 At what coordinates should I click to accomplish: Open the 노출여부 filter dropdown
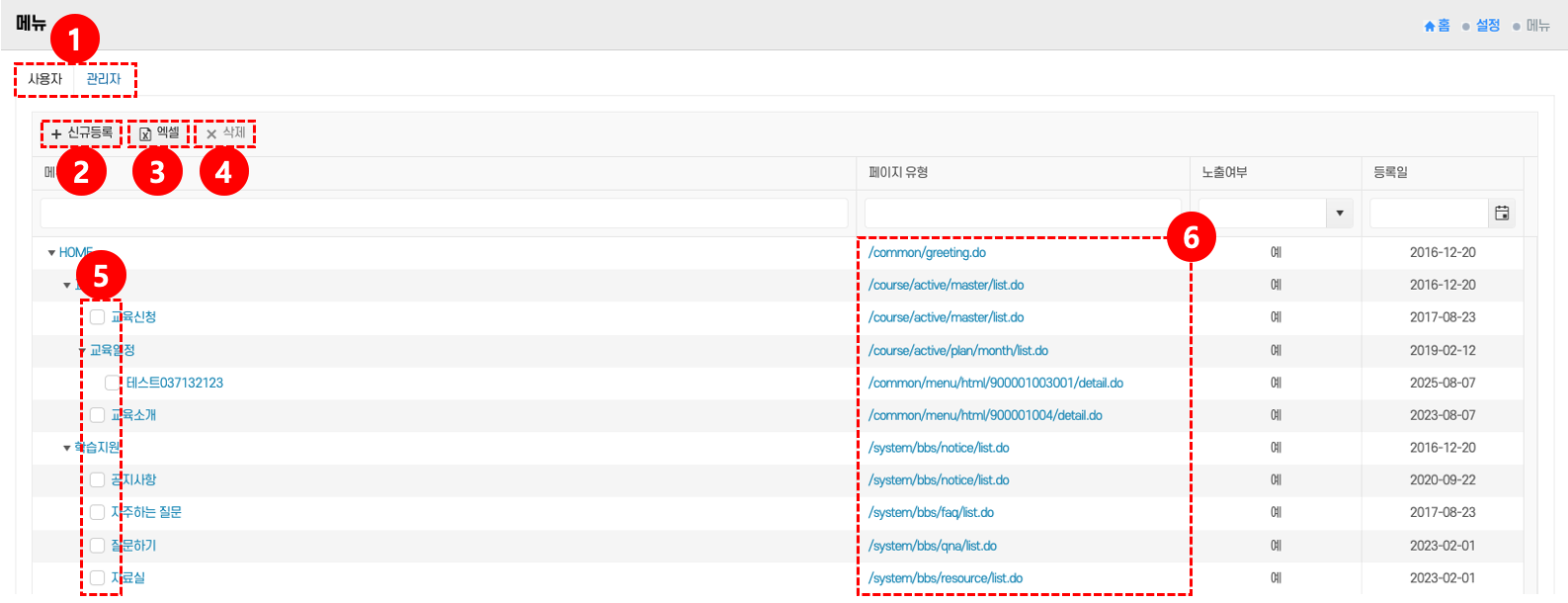pos(1339,214)
